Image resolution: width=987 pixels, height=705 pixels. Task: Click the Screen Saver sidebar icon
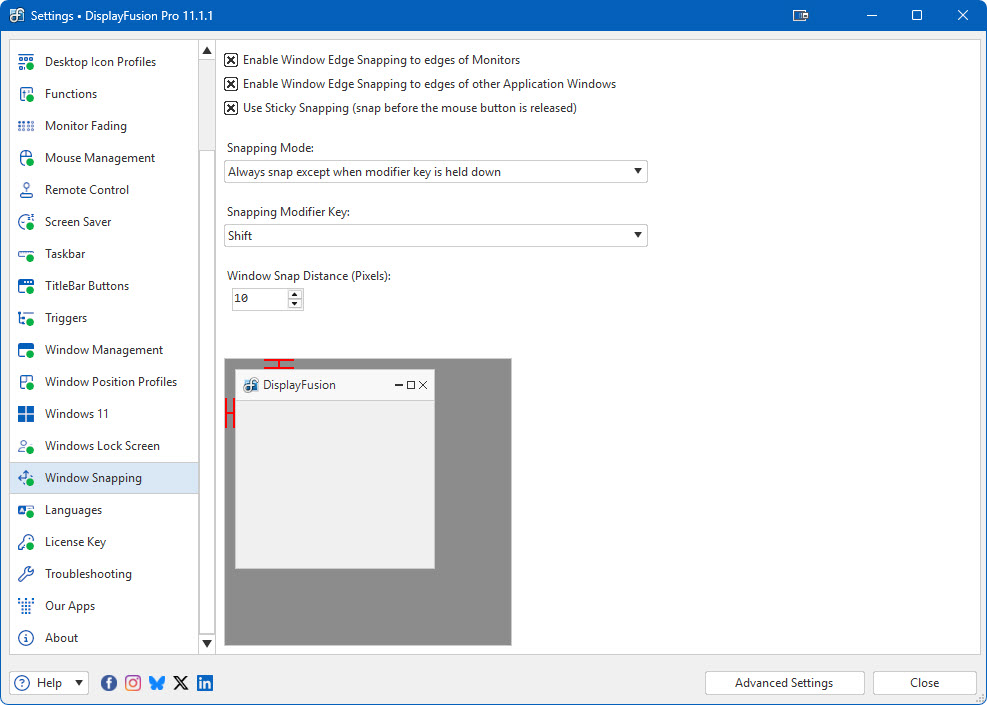point(27,222)
